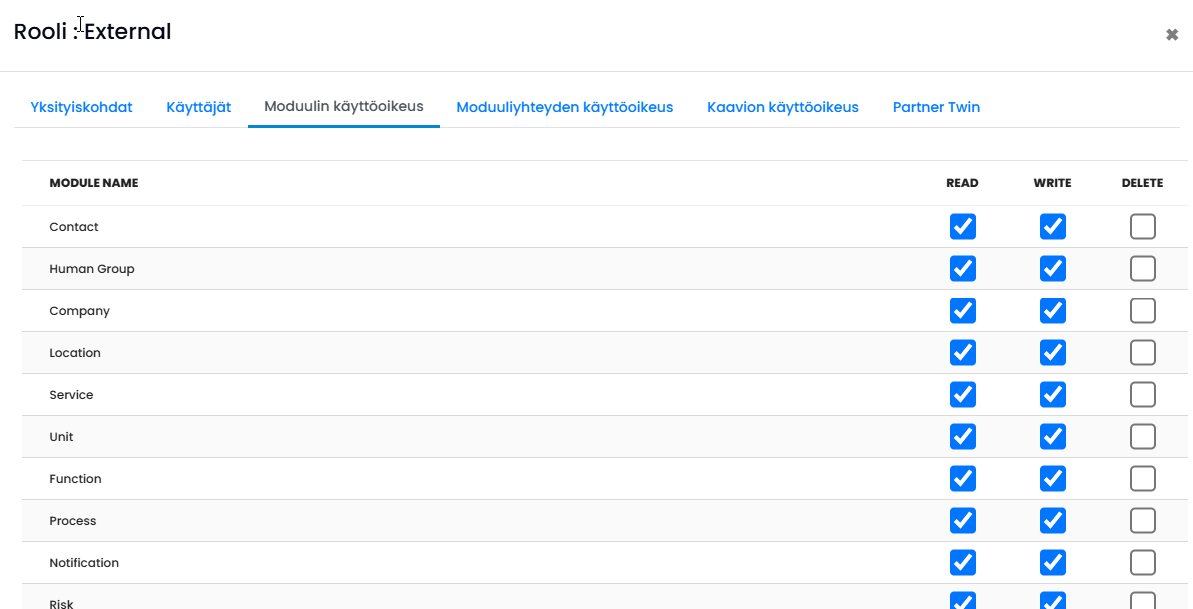The width and height of the screenshot is (1193, 609).
Task: Toggle Write permission for Service
Action: (x=1053, y=394)
